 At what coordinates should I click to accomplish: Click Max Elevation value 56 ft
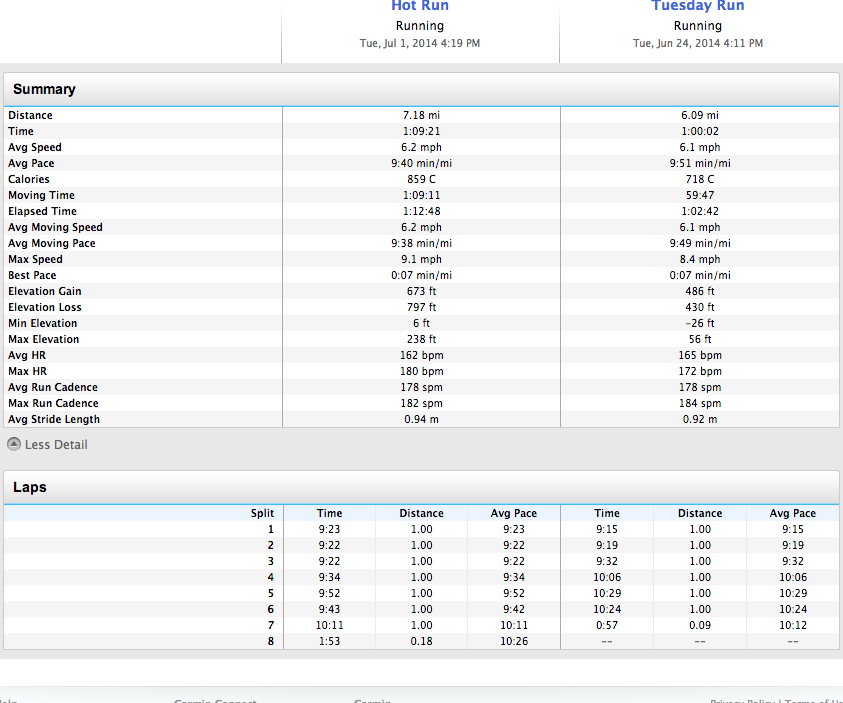coord(699,340)
